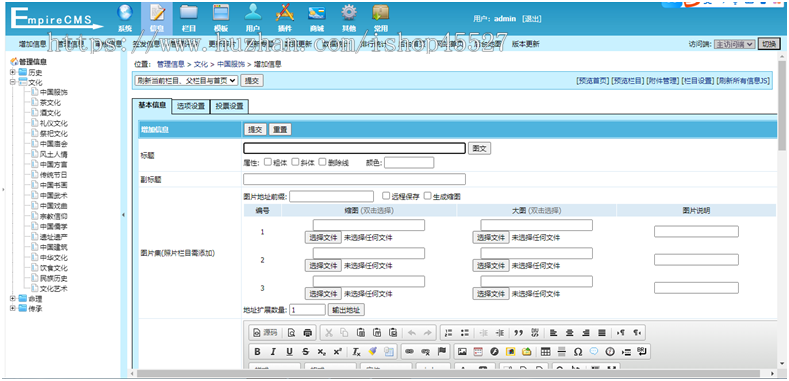Click the 切换 (Switch) button
This screenshot has width=789, height=381.
(769, 44)
